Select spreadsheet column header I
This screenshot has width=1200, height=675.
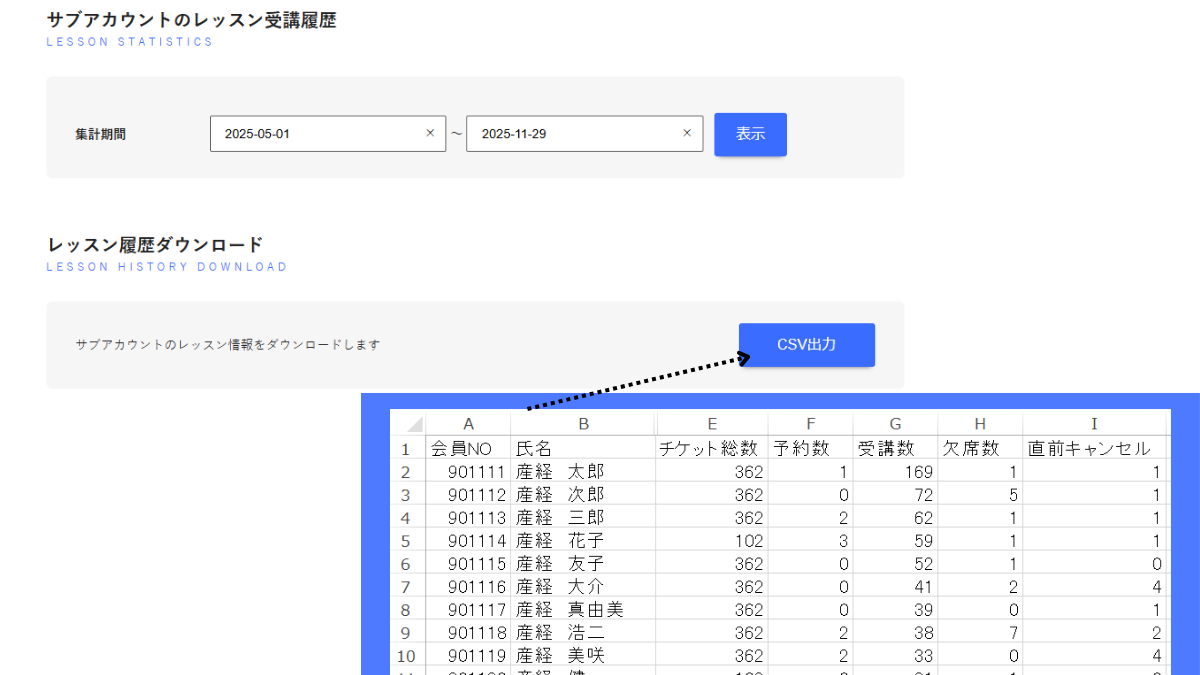click(1094, 422)
